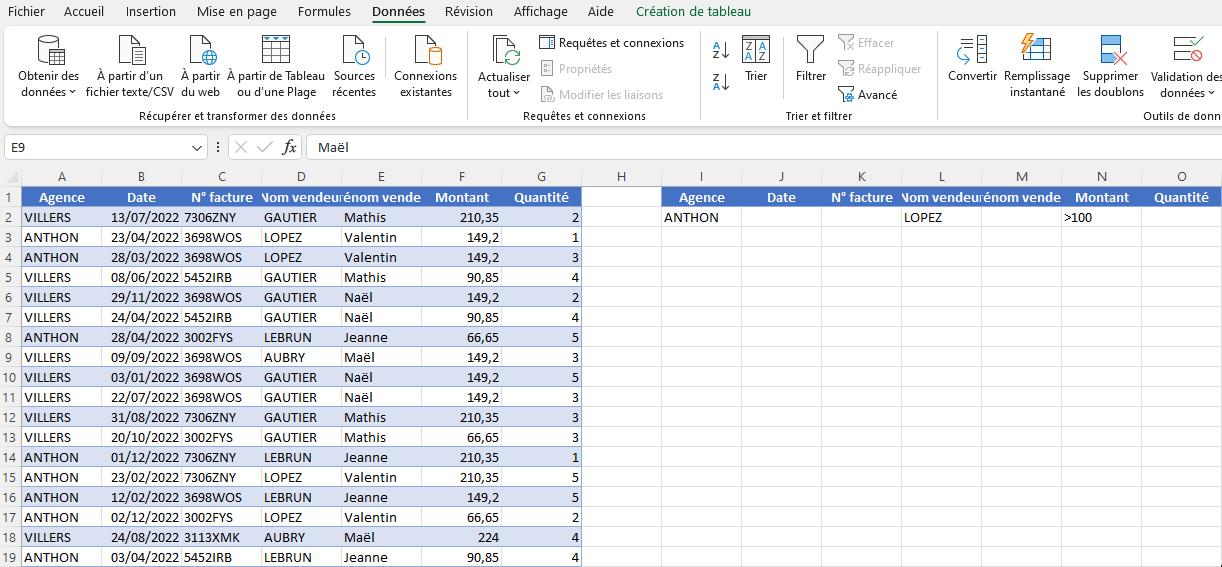1222x567 pixels.
Task: Click the Convertir text-to-columns icon
Action: 972,50
